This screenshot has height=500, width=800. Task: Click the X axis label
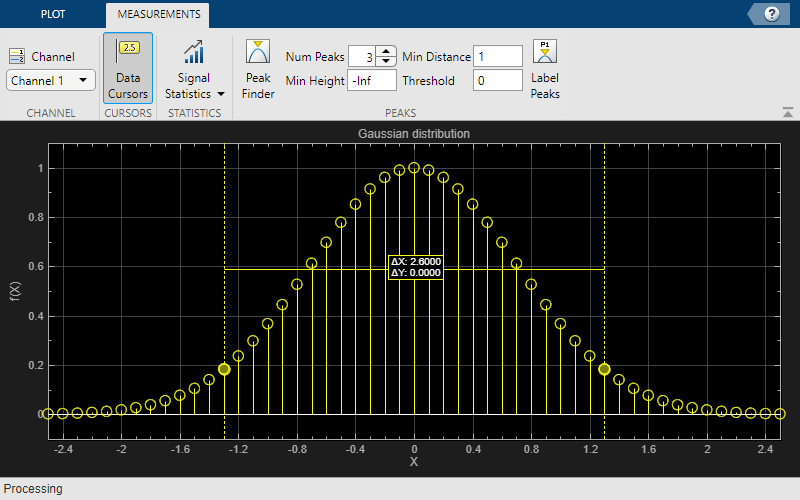pyautogui.click(x=414, y=462)
